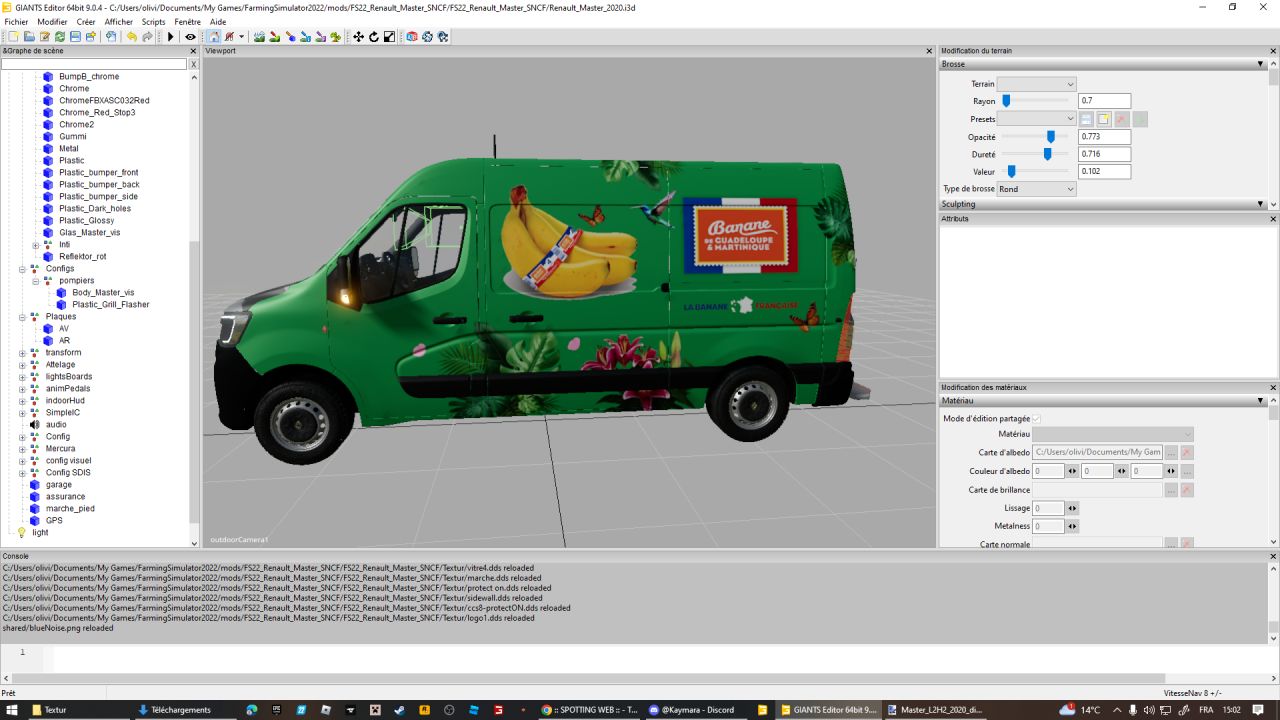Collapse the Brosse section arrow

(1261, 64)
